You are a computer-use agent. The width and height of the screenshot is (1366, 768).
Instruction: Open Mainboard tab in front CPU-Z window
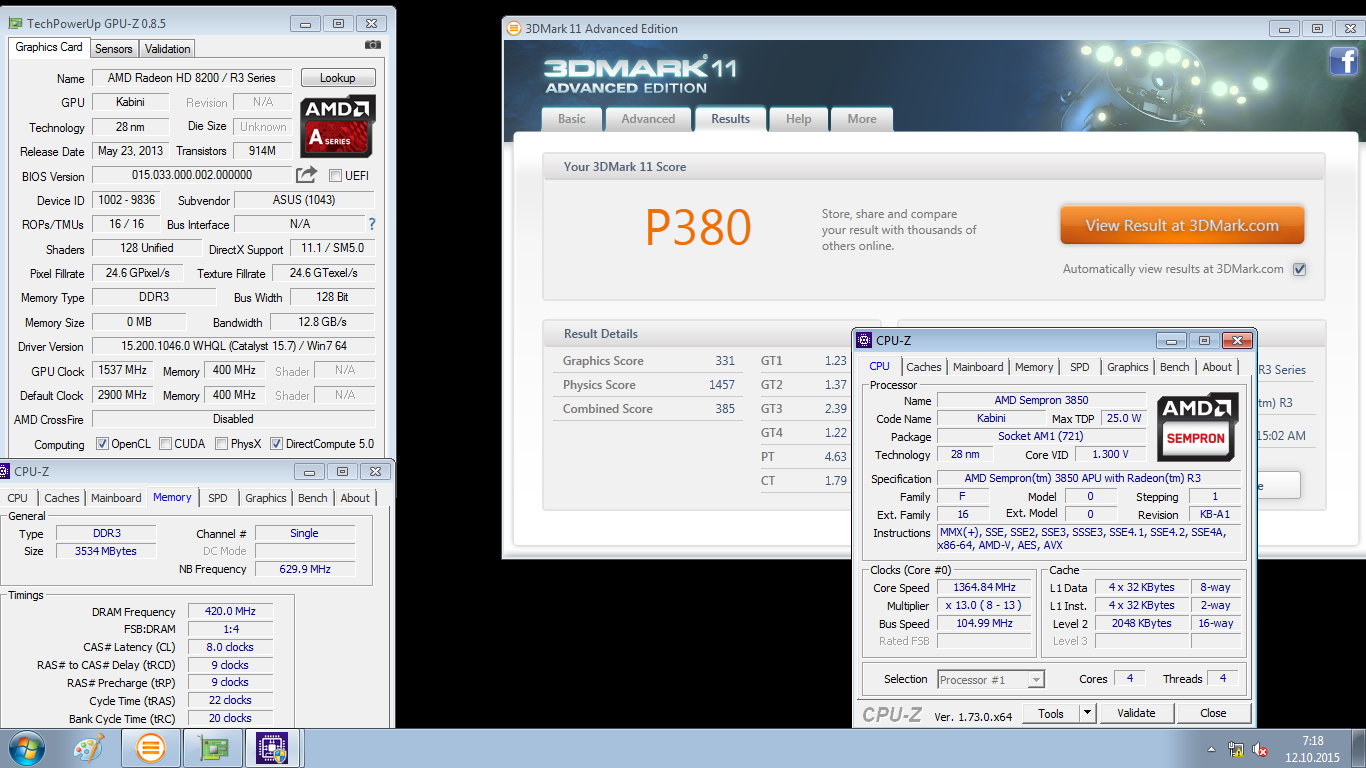pyautogui.click(x=978, y=367)
